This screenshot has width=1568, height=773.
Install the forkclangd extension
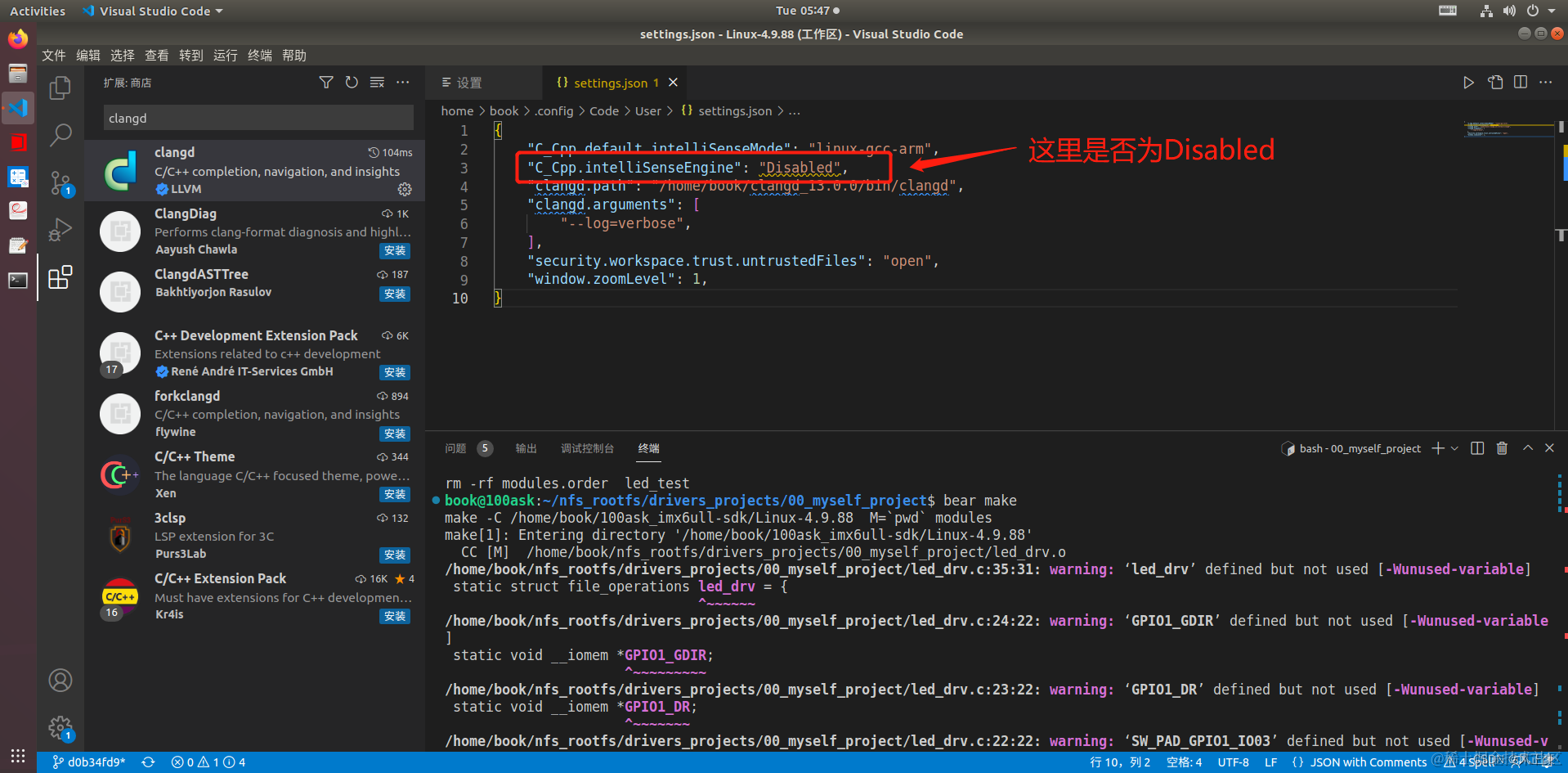pos(395,434)
